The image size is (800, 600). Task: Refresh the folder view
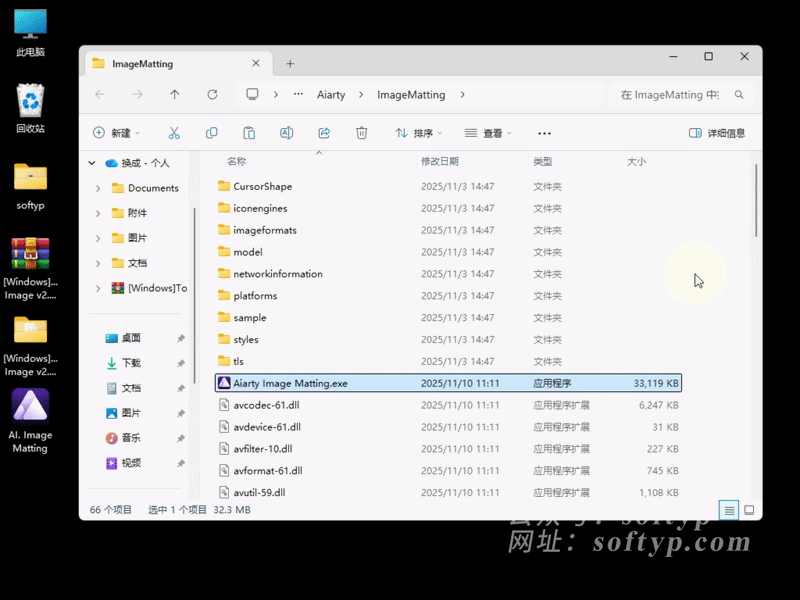tap(212, 94)
